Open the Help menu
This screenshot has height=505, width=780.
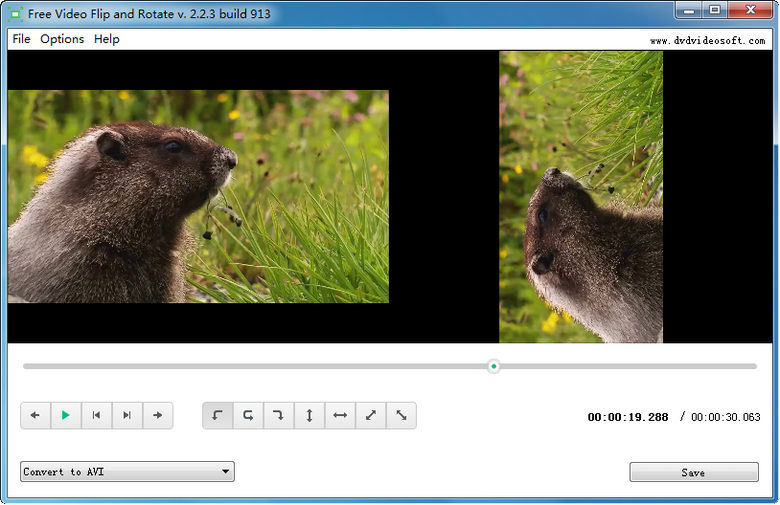(106, 39)
